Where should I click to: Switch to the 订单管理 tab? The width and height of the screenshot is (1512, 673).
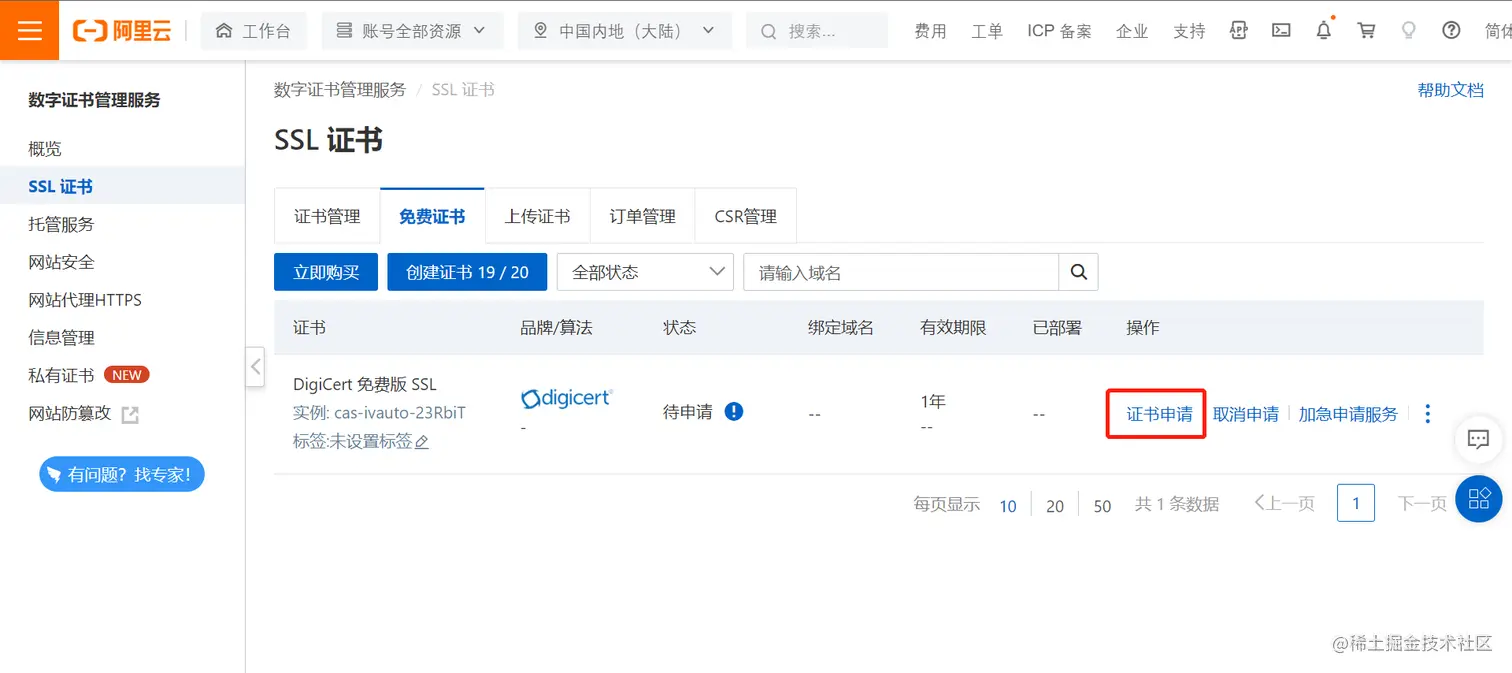tap(642, 216)
